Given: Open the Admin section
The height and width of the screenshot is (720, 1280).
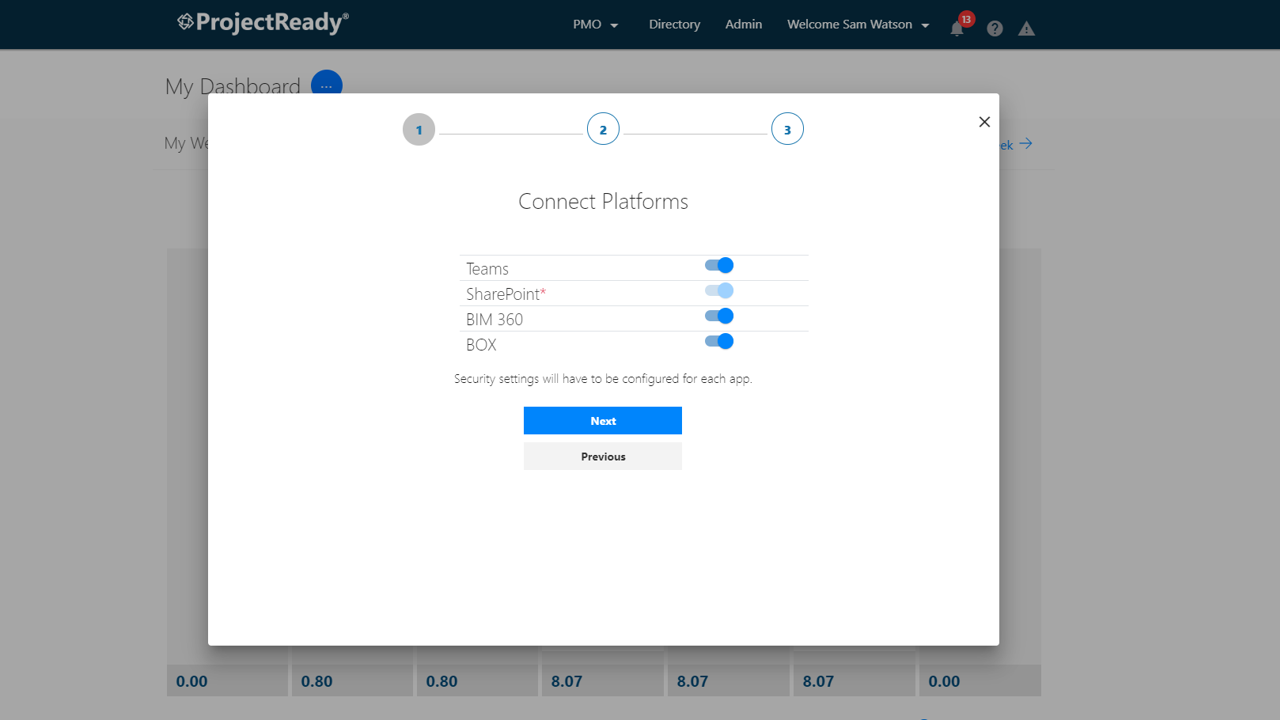Looking at the screenshot, I should (x=743, y=24).
